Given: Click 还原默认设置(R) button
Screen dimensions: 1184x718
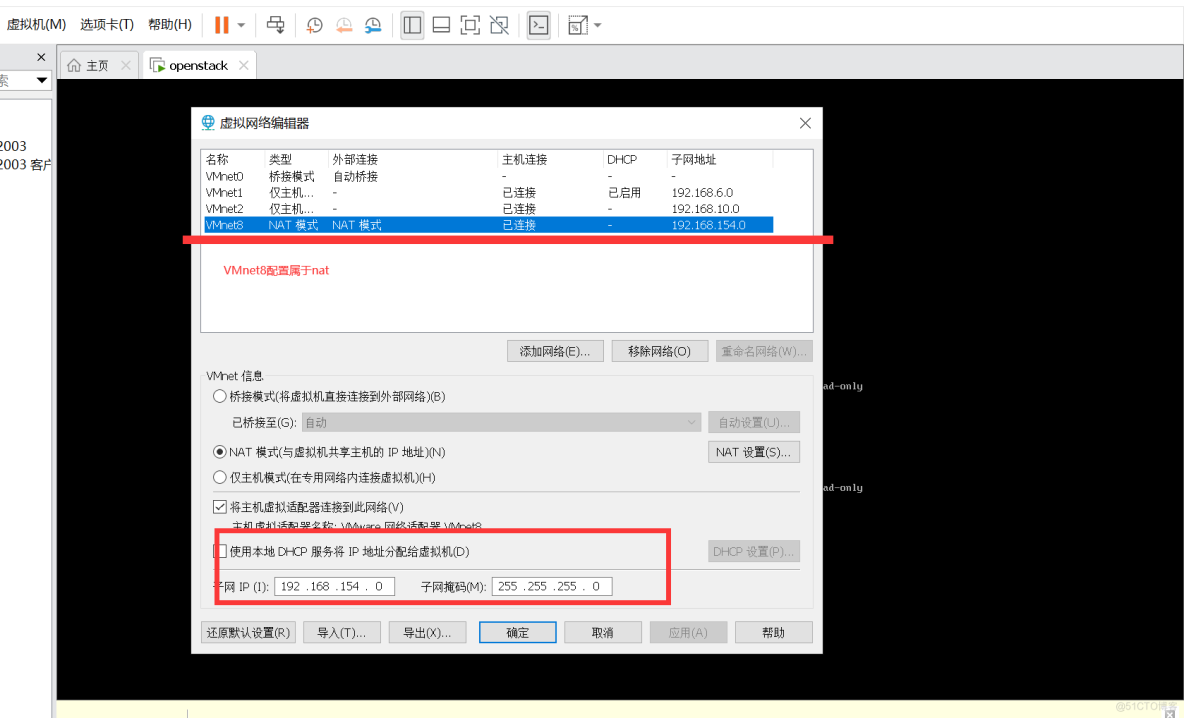Looking at the screenshot, I should [248, 633].
